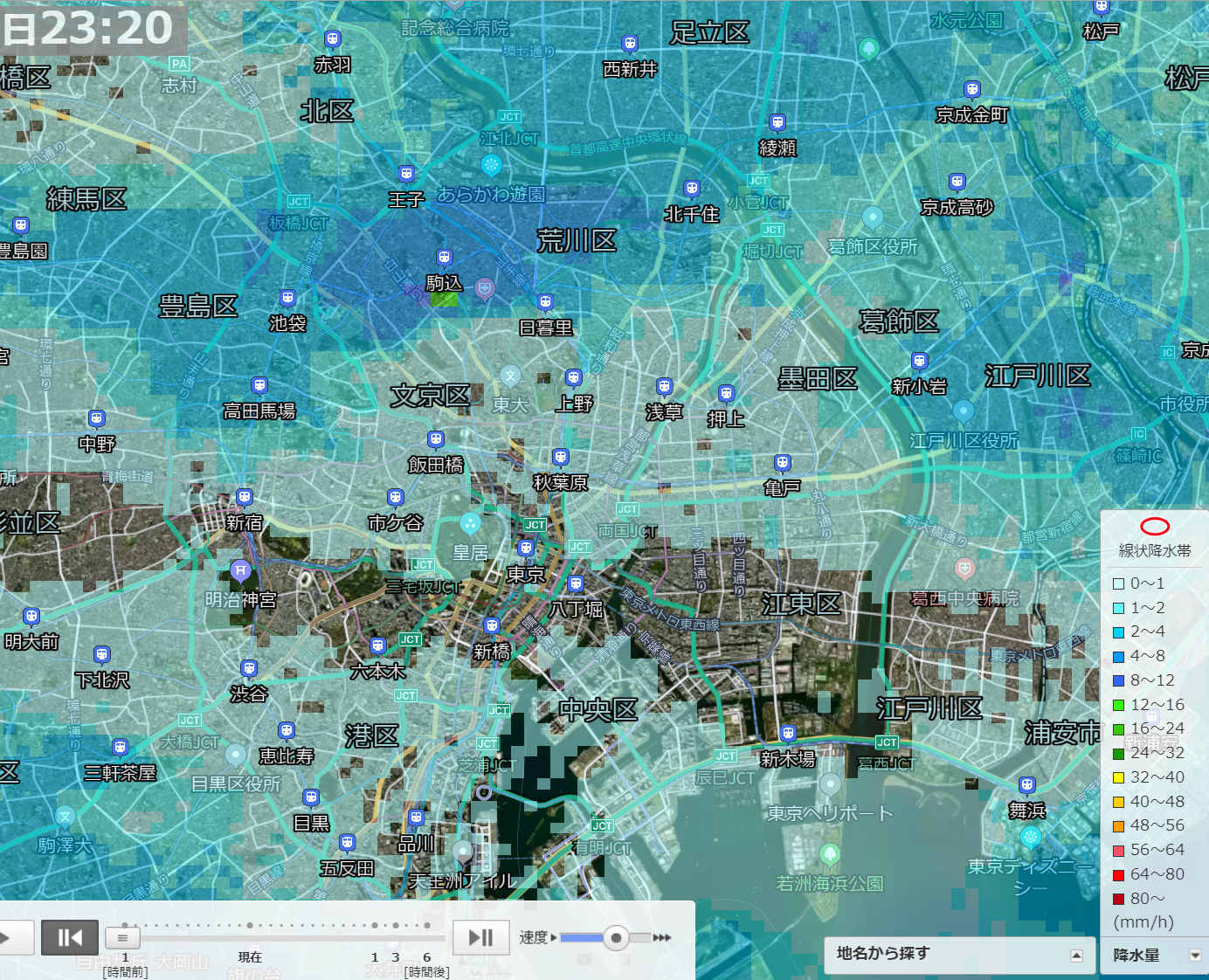Click the 80~ dark red legend swatch
The image size is (1209, 980).
click(x=1118, y=899)
